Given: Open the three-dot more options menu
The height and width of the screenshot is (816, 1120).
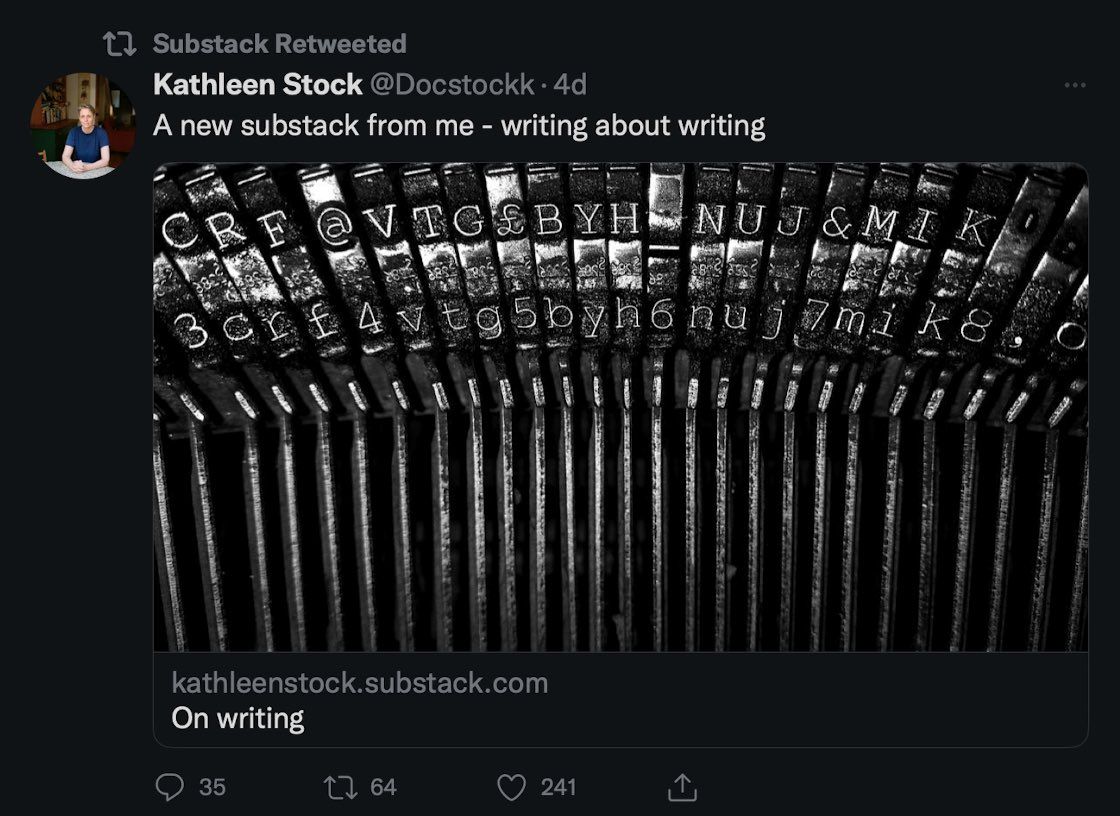Looking at the screenshot, I should pos(1075,86).
